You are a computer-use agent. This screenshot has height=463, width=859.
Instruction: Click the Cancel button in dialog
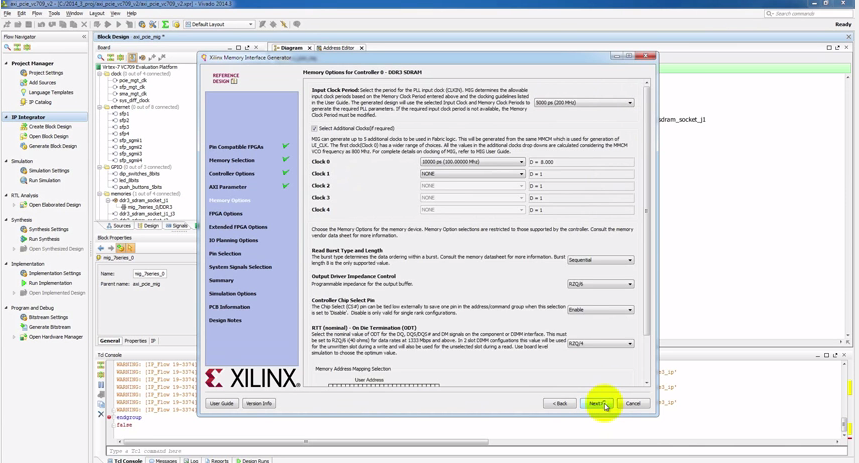coord(633,403)
